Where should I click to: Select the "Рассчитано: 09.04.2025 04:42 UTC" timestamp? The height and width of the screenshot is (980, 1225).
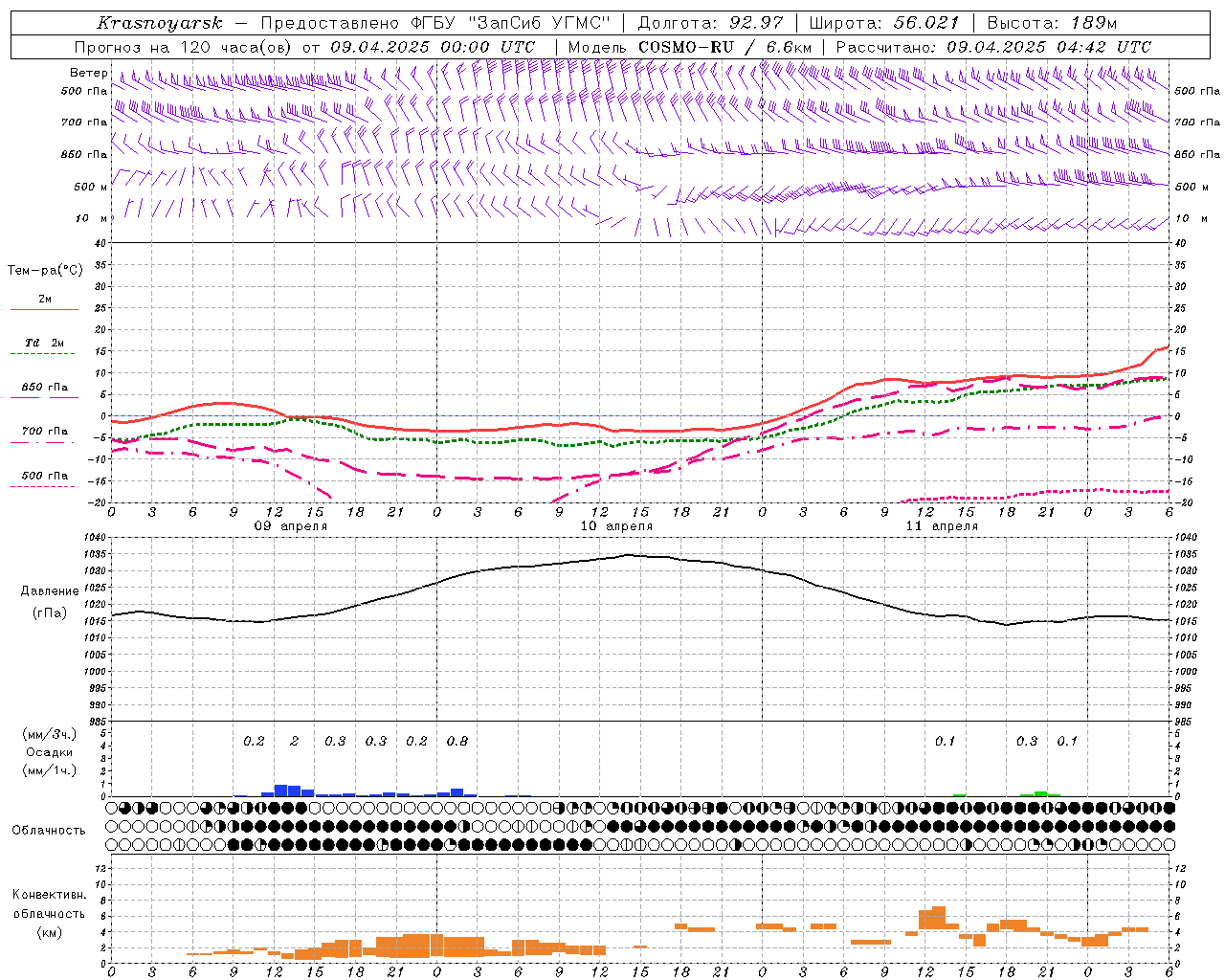pyautogui.click(x=993, y=47)
